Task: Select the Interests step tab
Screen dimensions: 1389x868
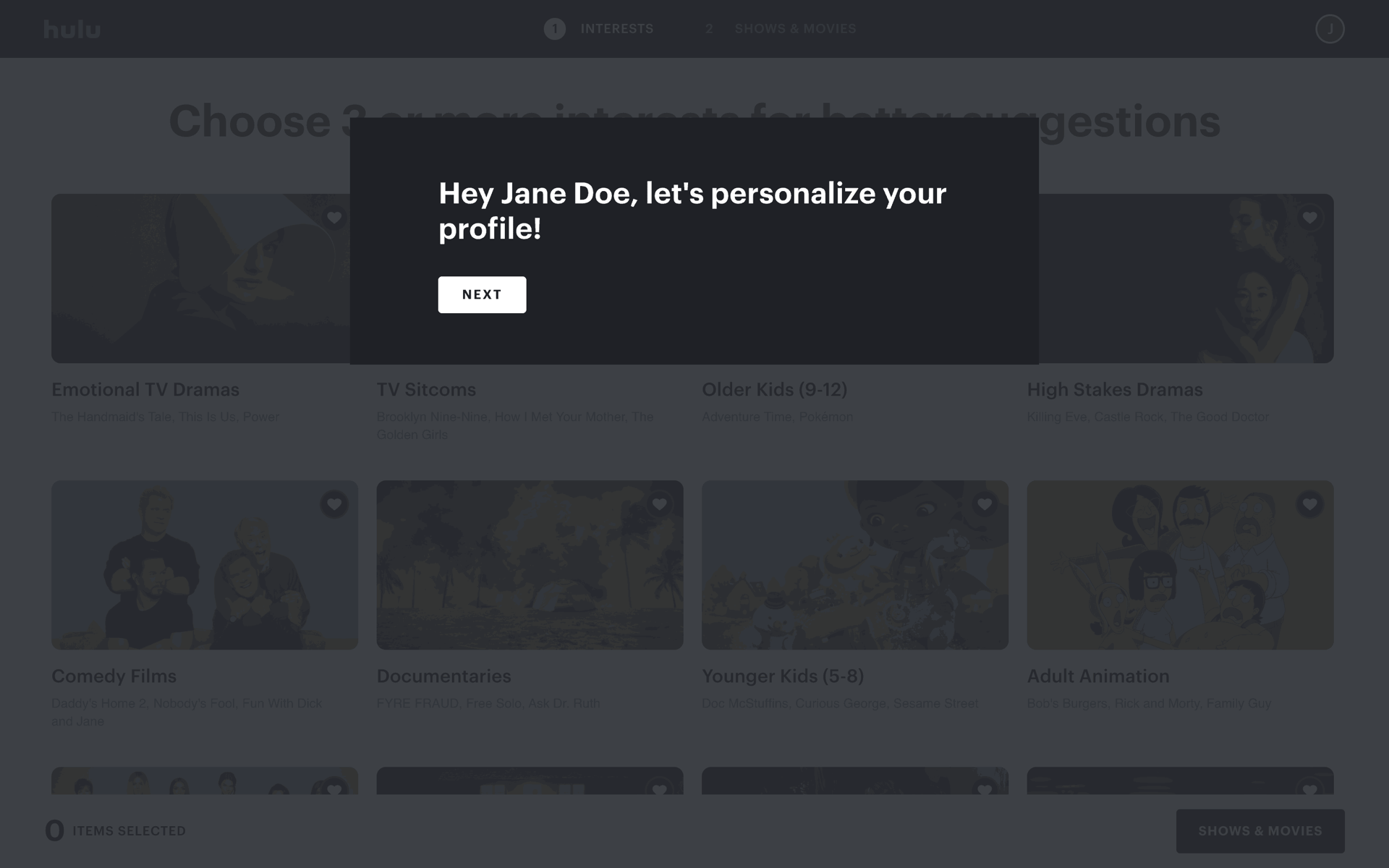Action: [x=616, y=29]
